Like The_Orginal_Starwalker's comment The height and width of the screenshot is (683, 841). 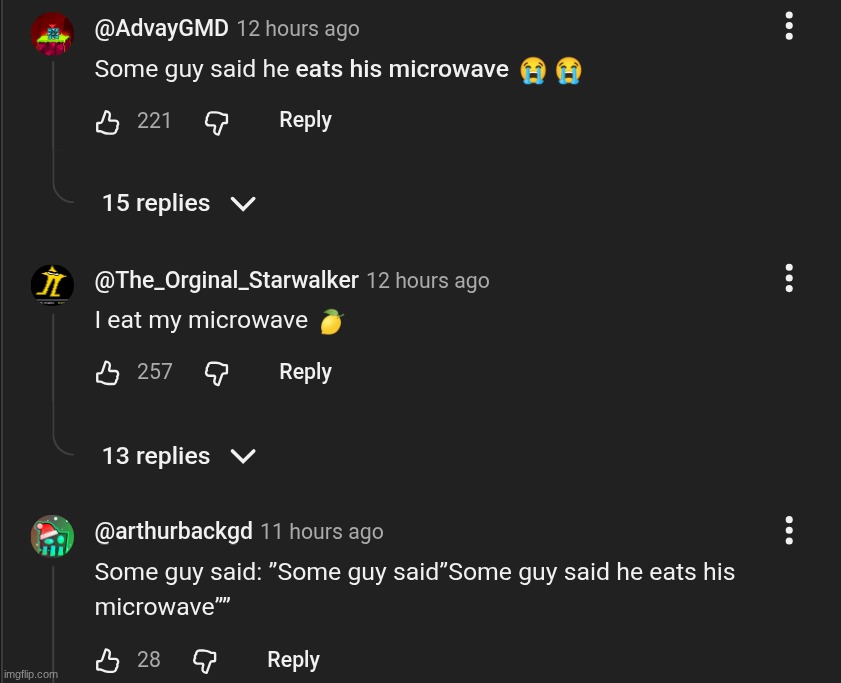107,372
